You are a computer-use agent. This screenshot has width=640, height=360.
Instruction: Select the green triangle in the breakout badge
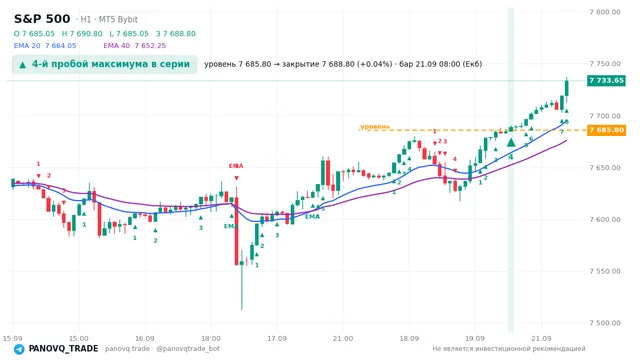pos(23,65)
